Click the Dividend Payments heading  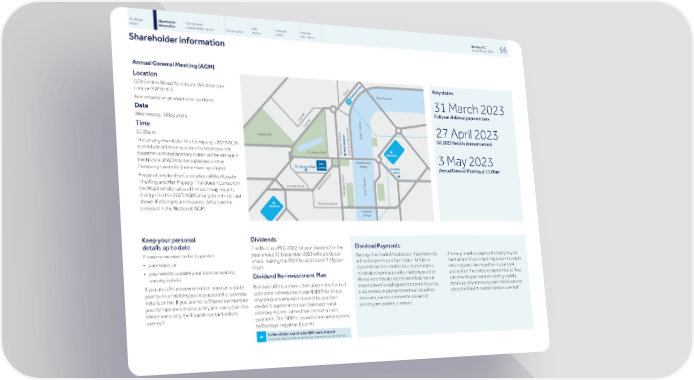tap(378, 246)
